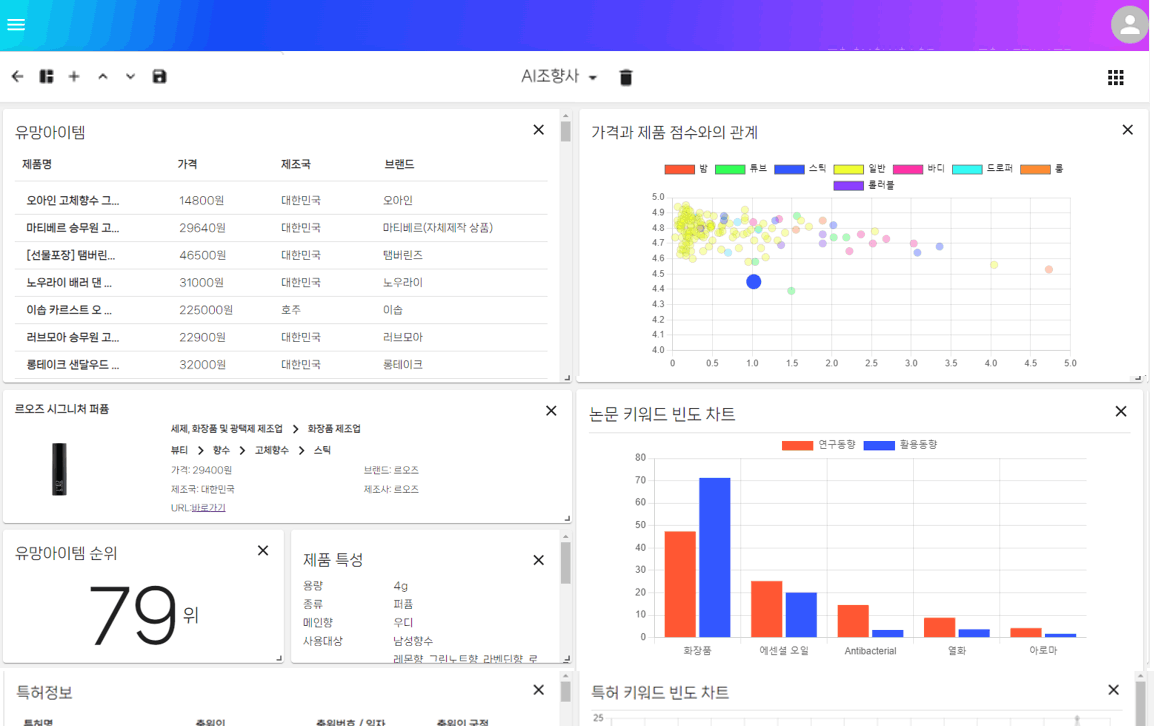Image resolution: width=1154 pixels, height=726 pixels.
Task: Click the down chevron in the toolbar
Action: [x=130, y=77]
